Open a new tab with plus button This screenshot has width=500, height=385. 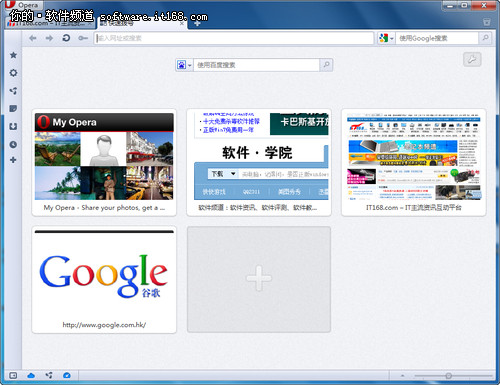197,24
